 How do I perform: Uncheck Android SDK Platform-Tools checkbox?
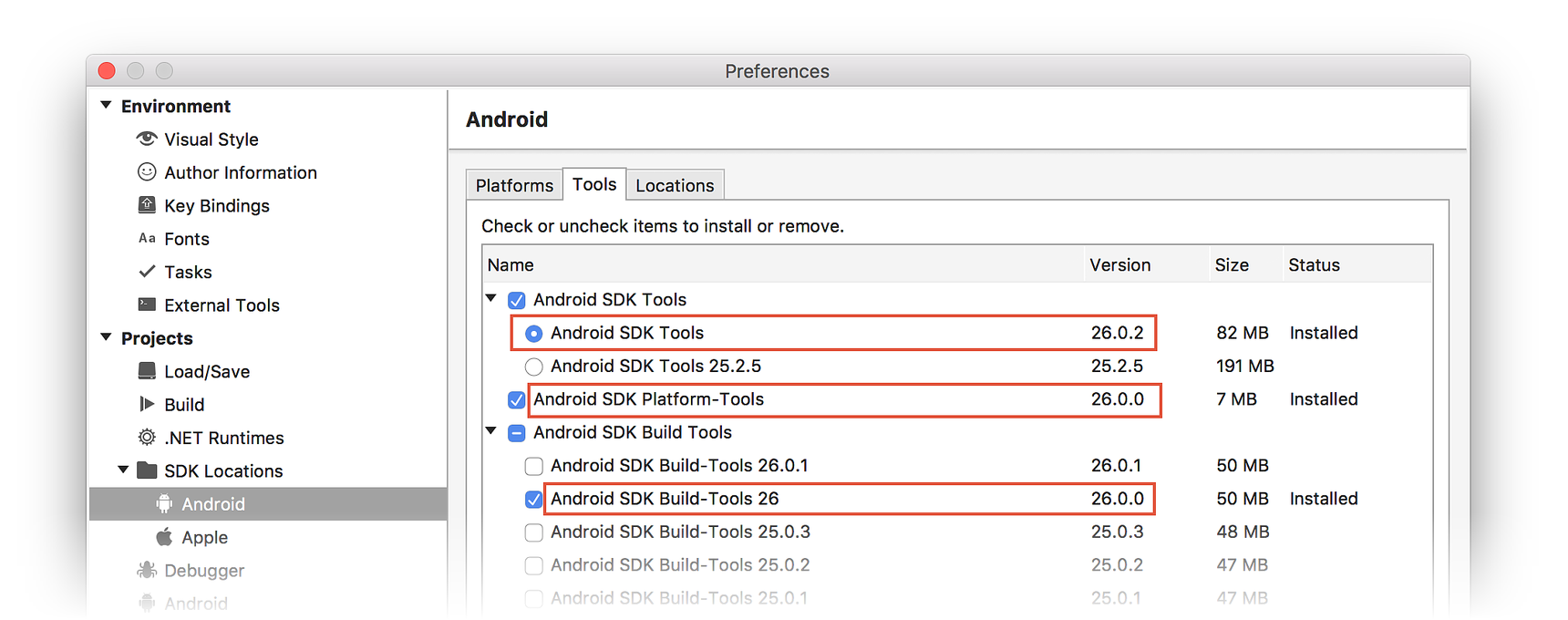pyautogui.click(x=516, y=399)
